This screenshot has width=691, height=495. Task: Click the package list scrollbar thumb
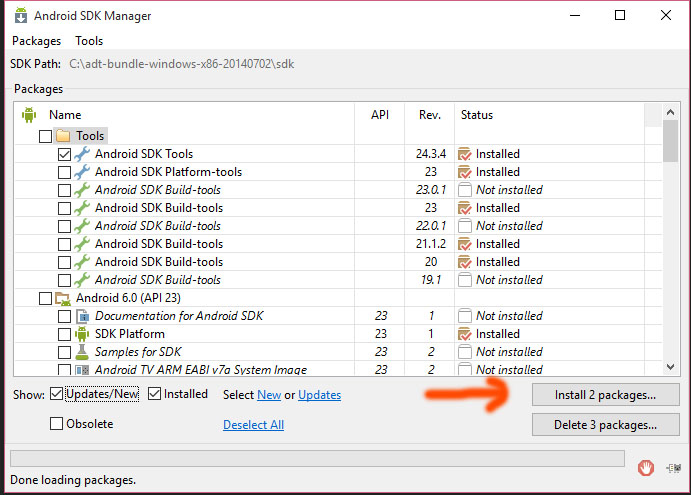point(671,141)
